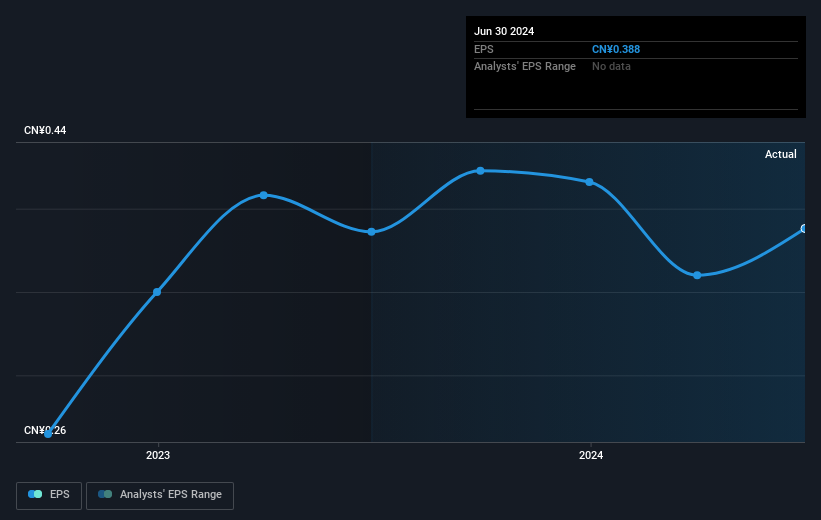Click the Analysts' EPS Range tooltip row label
The width and height of the screenshot is (821, 520).
coord(525,67)
